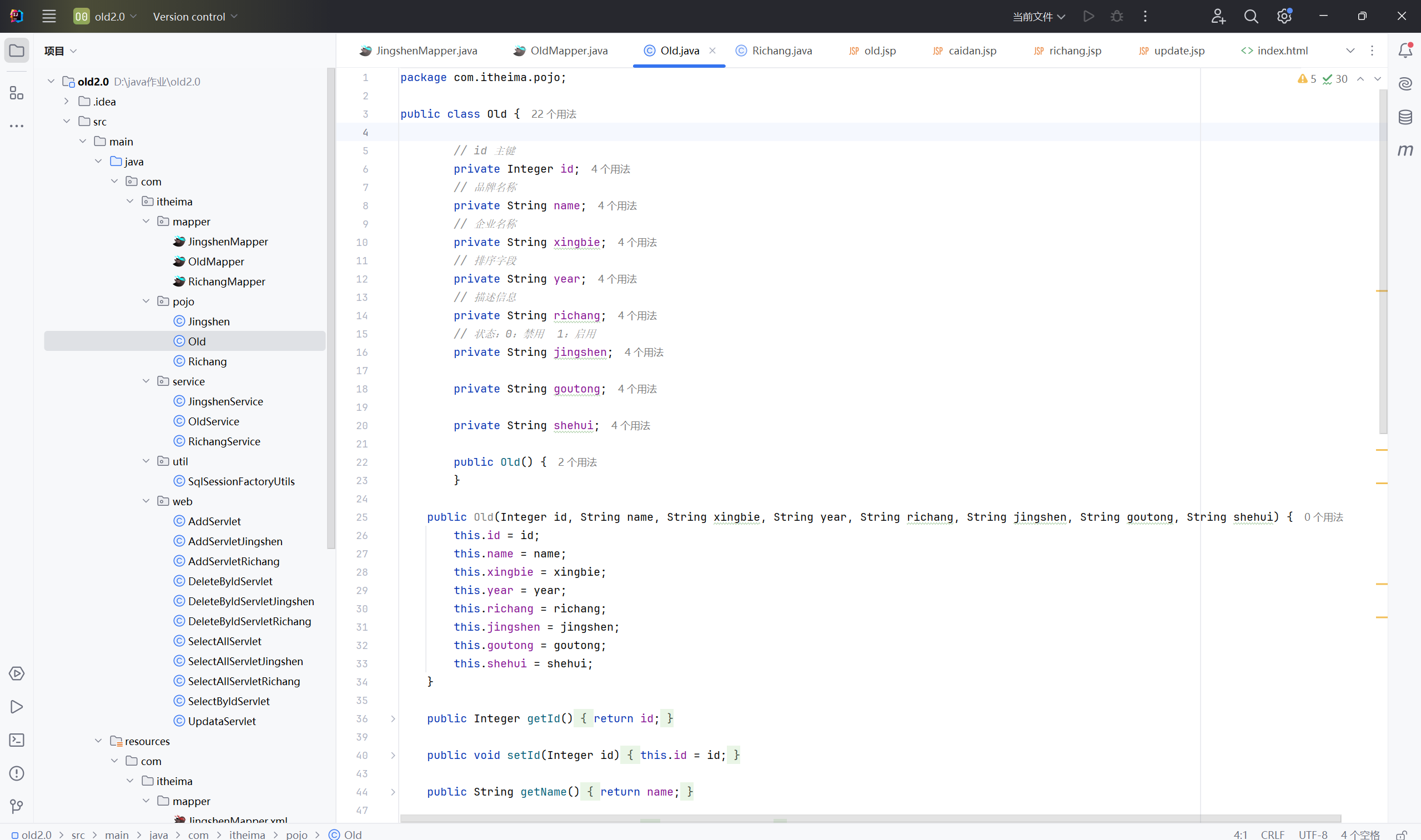
Task: Collapse the pojo package in the tree
Action: coord(146,301)
